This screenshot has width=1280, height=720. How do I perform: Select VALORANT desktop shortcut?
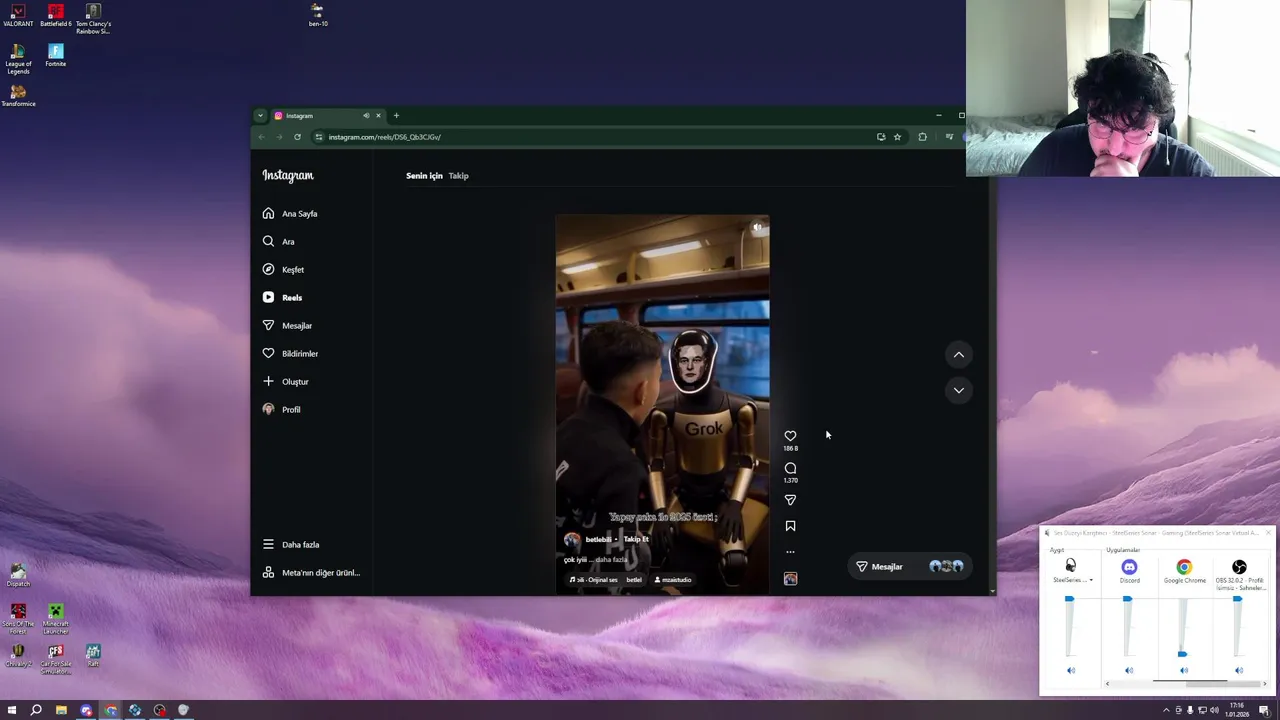click(18, 15)
